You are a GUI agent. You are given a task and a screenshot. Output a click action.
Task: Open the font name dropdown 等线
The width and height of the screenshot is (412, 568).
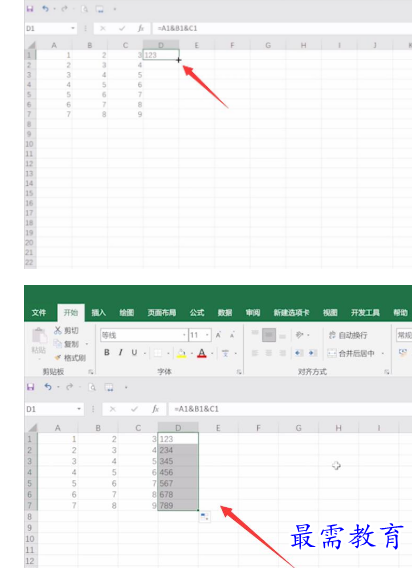coord(144,335)
